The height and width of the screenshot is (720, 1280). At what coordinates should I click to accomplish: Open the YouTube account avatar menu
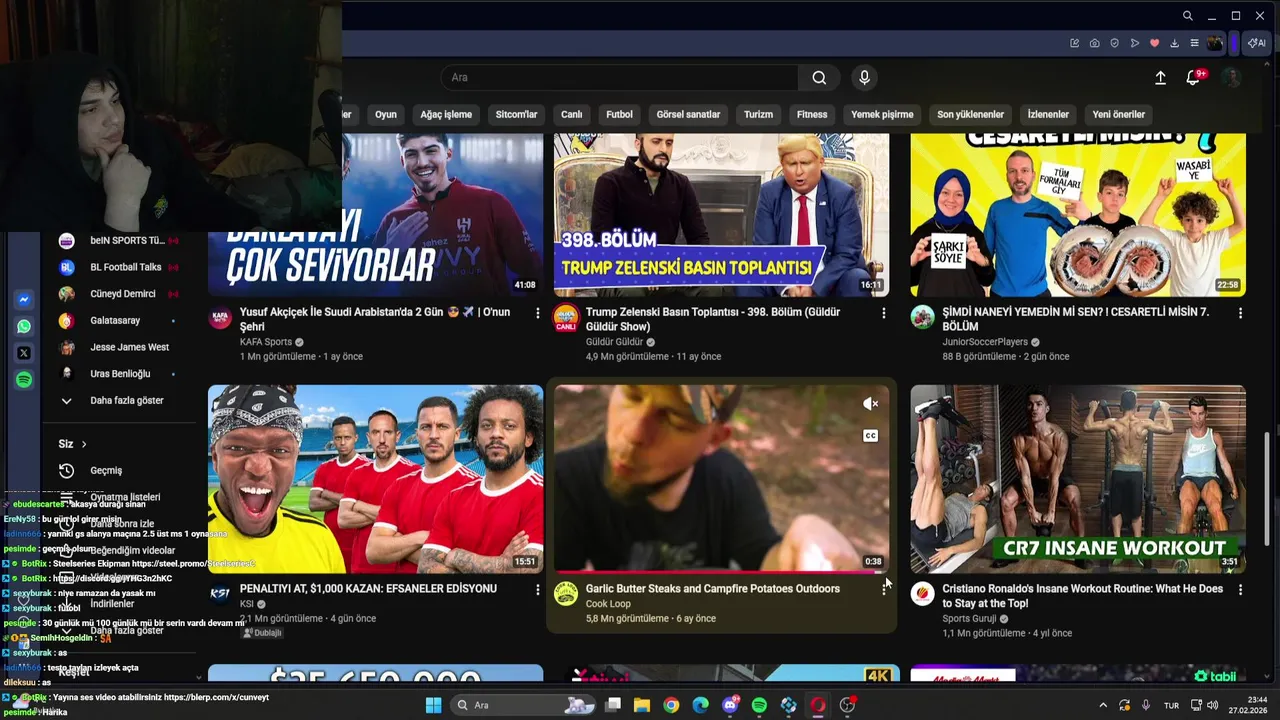click(1231, 78)
